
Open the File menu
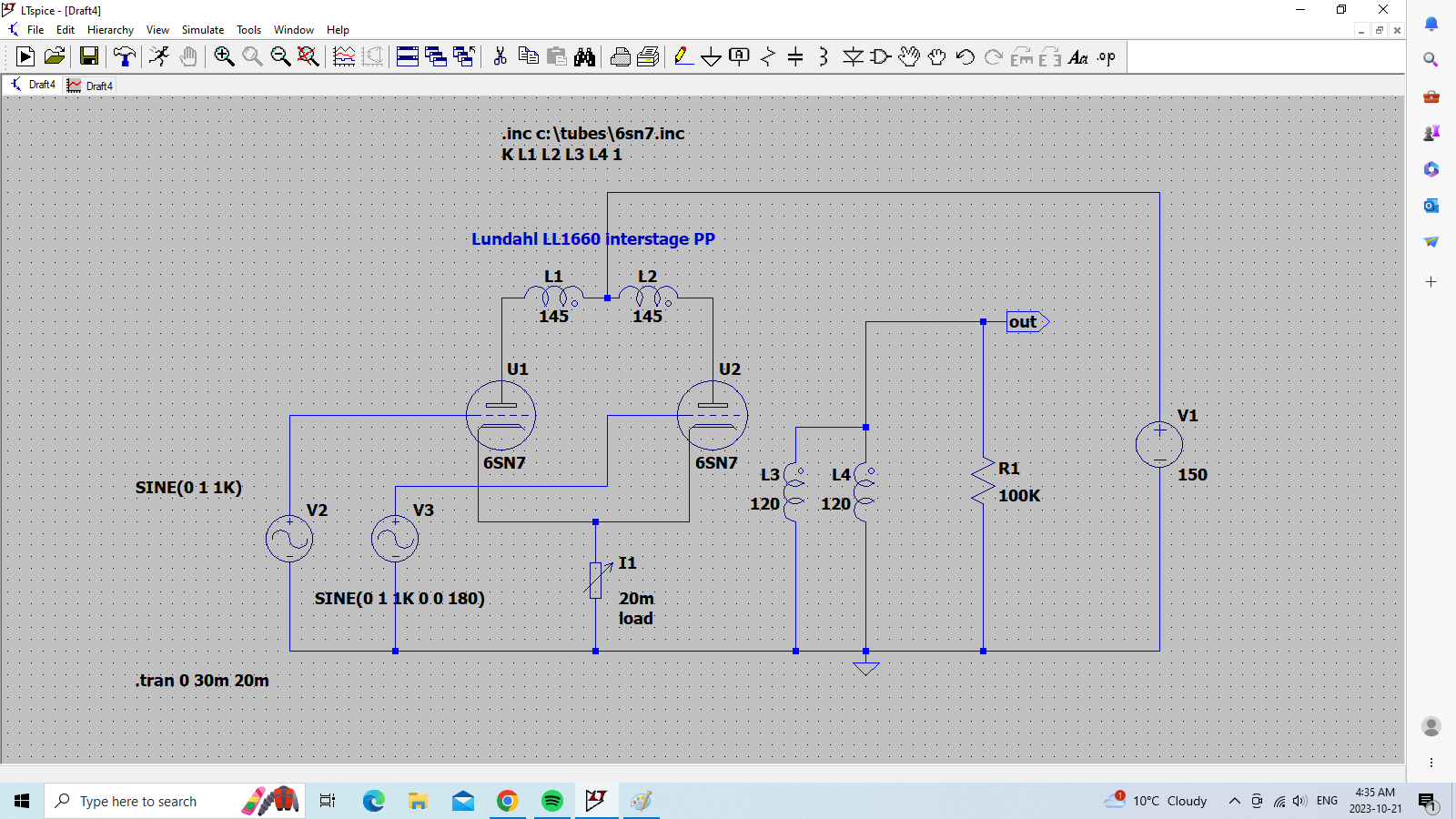(35, 30)
